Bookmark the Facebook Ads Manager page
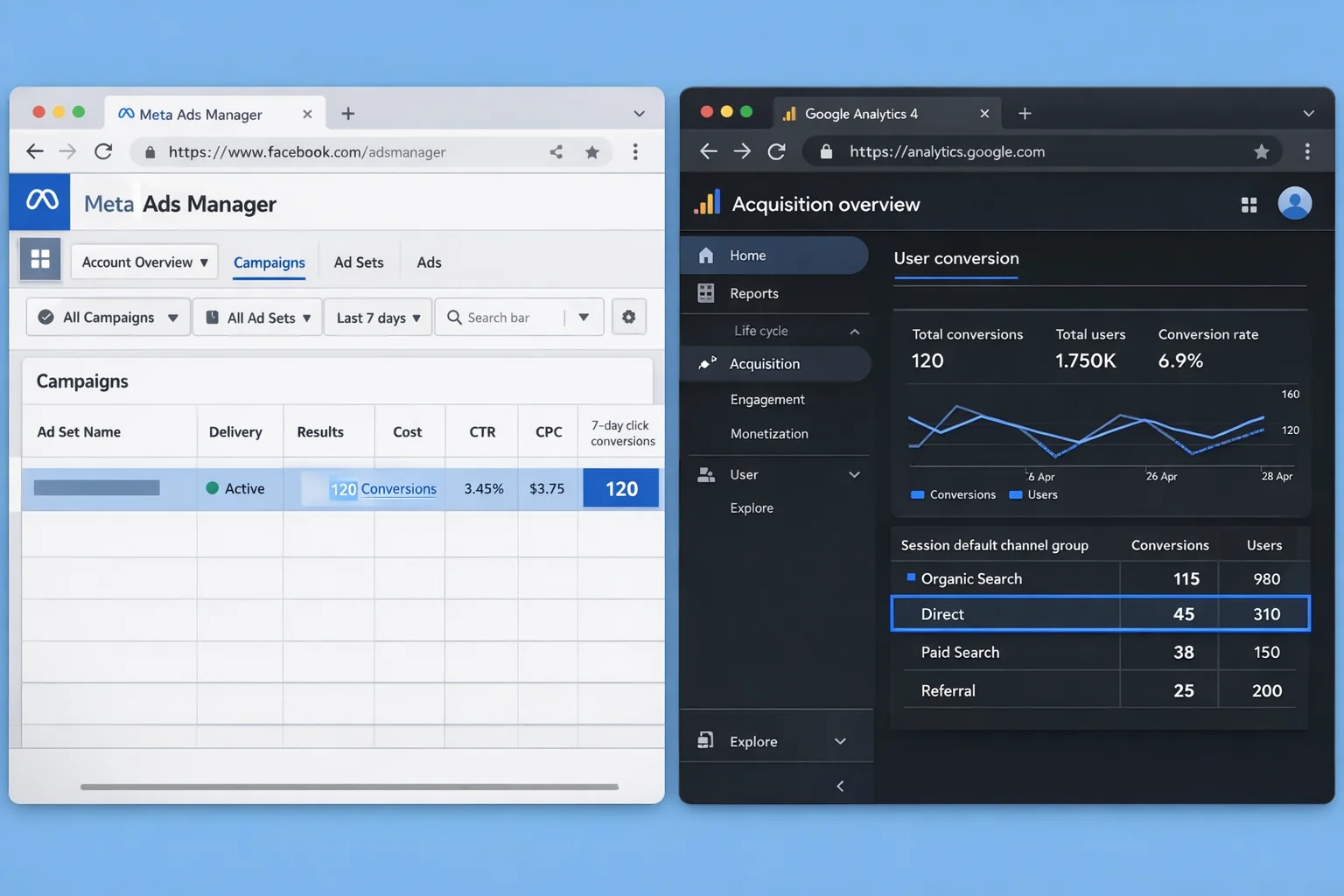Screen dimensions: 1344x896 (x=592, y=152)
